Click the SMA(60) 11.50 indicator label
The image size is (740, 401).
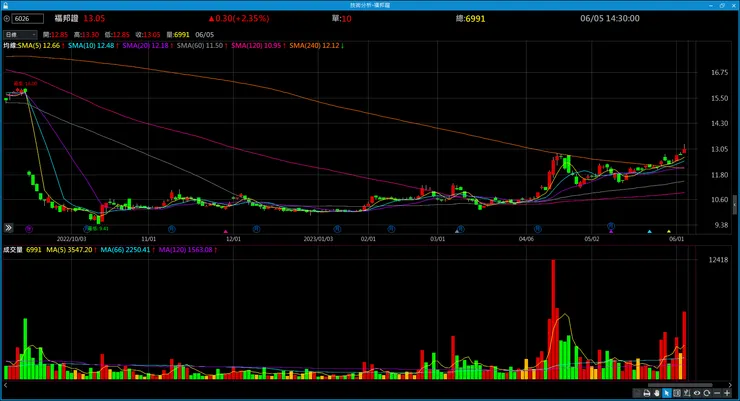click(202, 46)
